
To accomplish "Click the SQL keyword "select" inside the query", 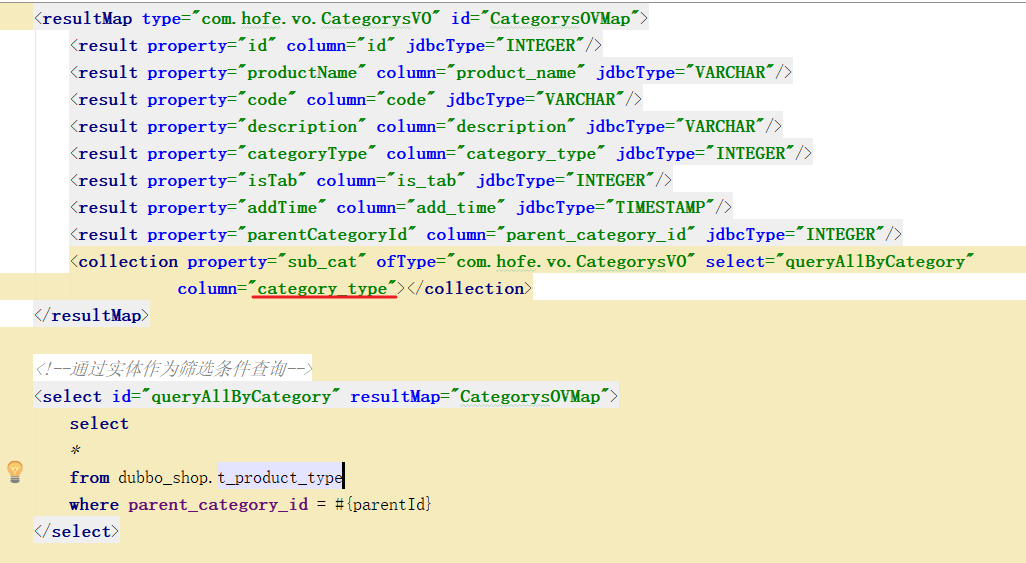I will pos(99,424).
